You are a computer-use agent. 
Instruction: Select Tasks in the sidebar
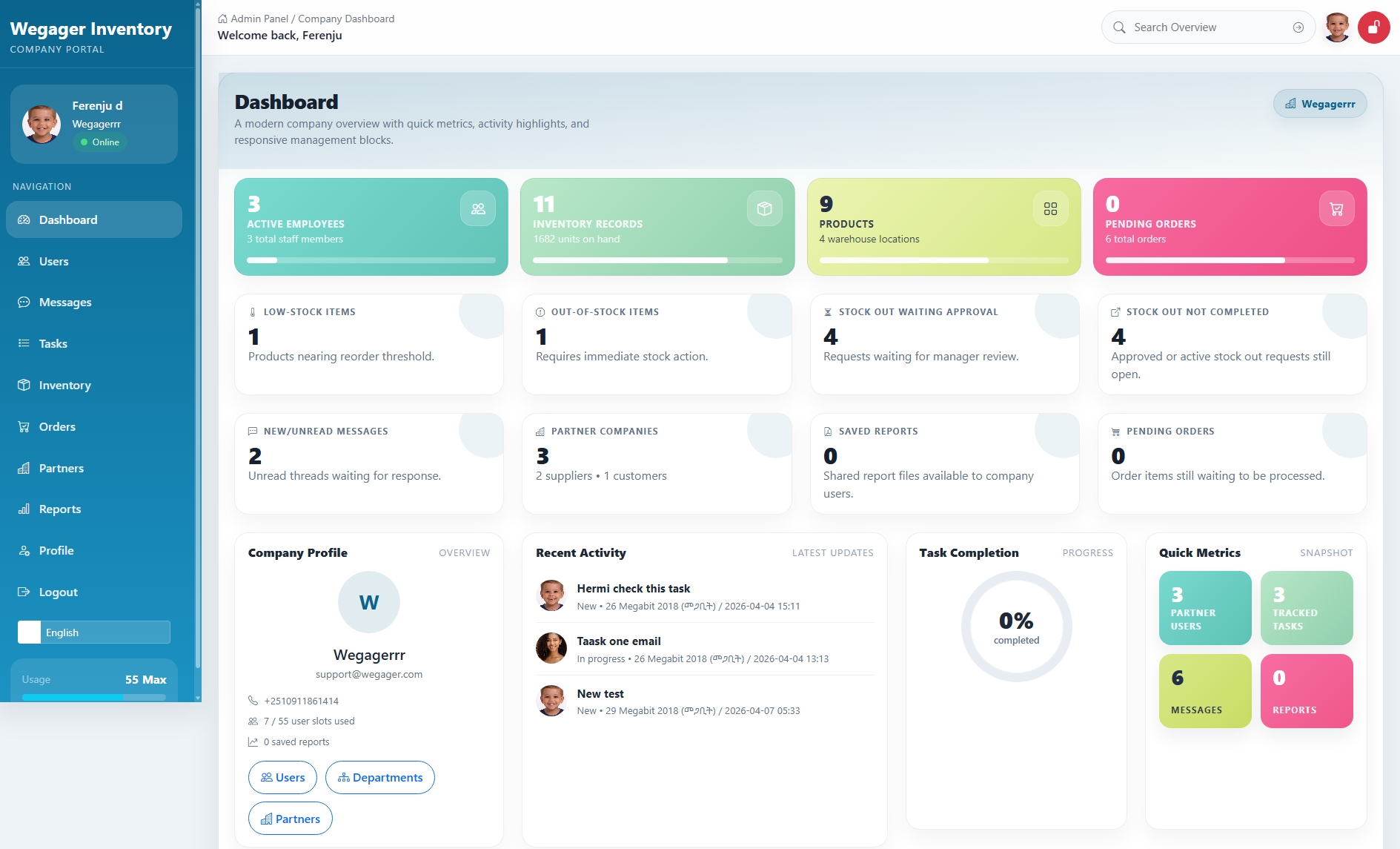tap(94, 343)
